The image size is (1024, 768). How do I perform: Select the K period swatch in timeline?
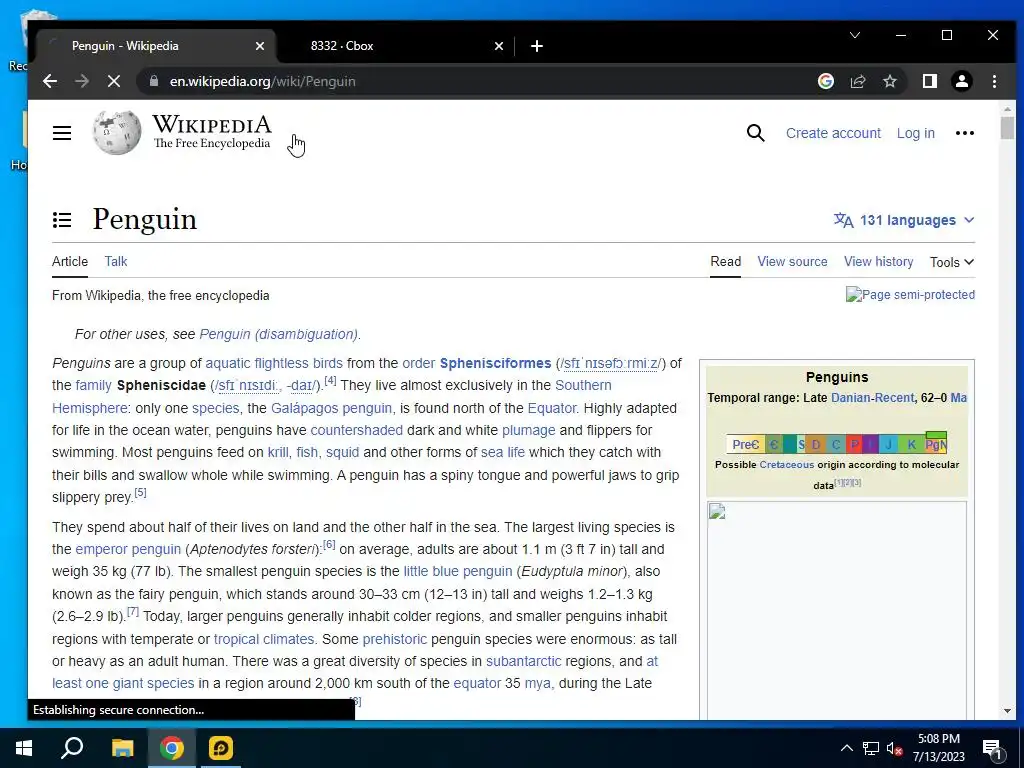[912, 445]
